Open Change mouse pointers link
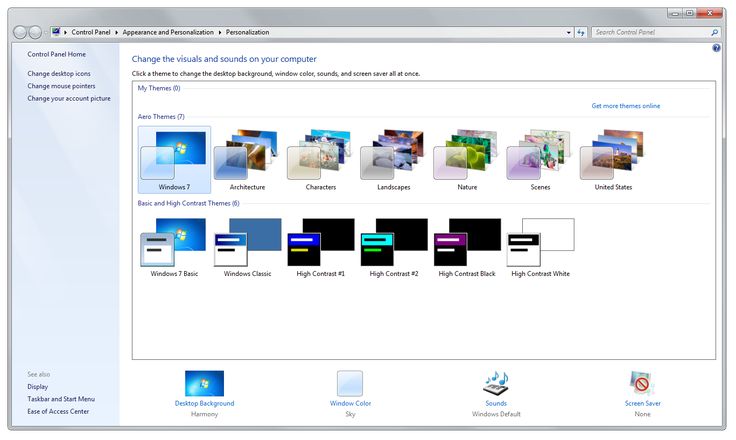 point(61,86)
